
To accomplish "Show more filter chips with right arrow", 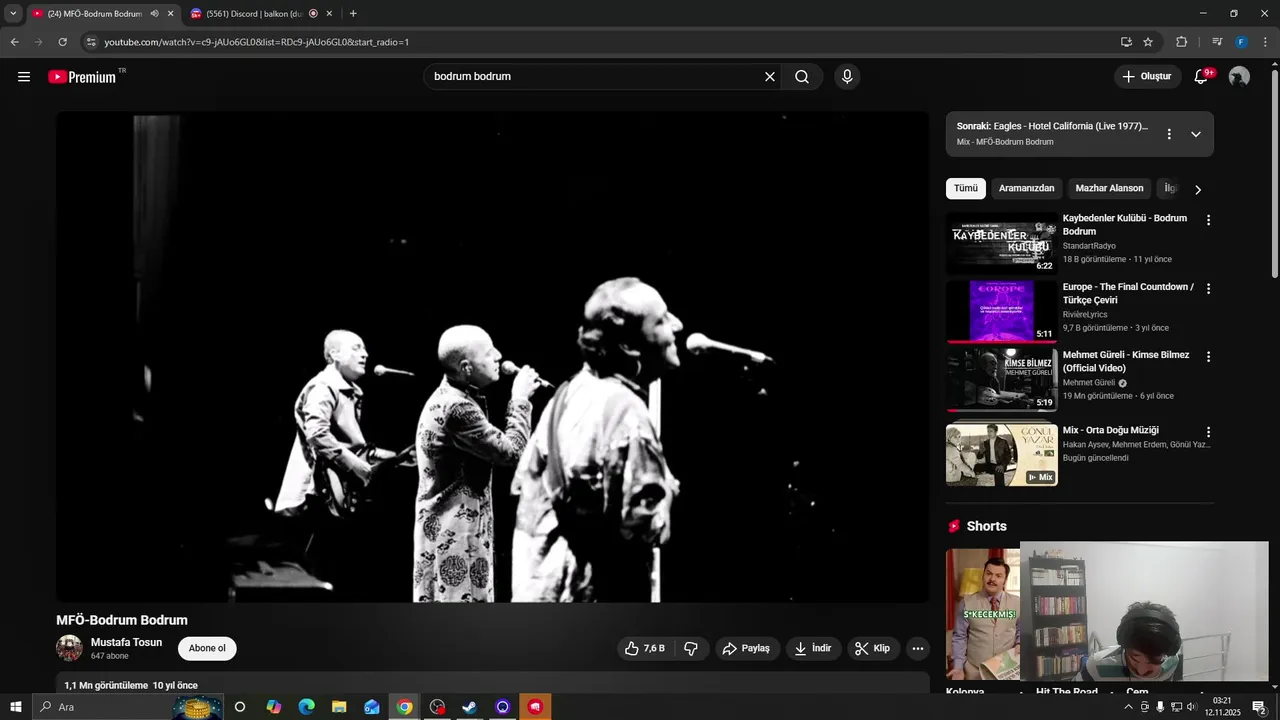I will pos(1198,189).
